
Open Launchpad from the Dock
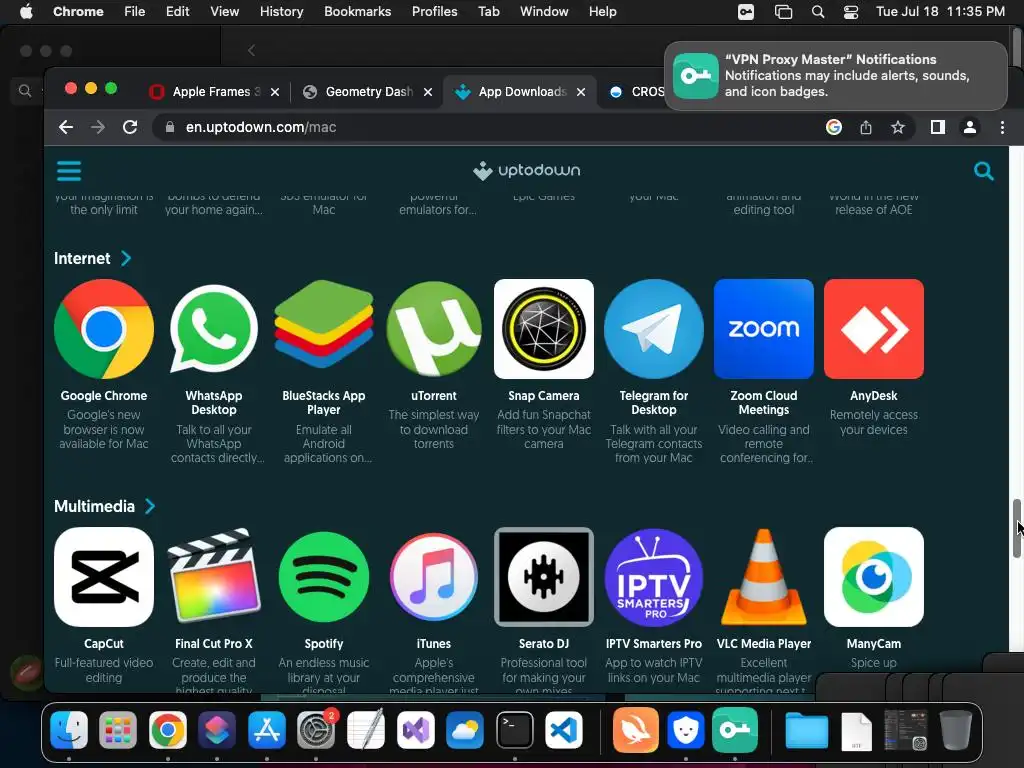pos(118,729)
